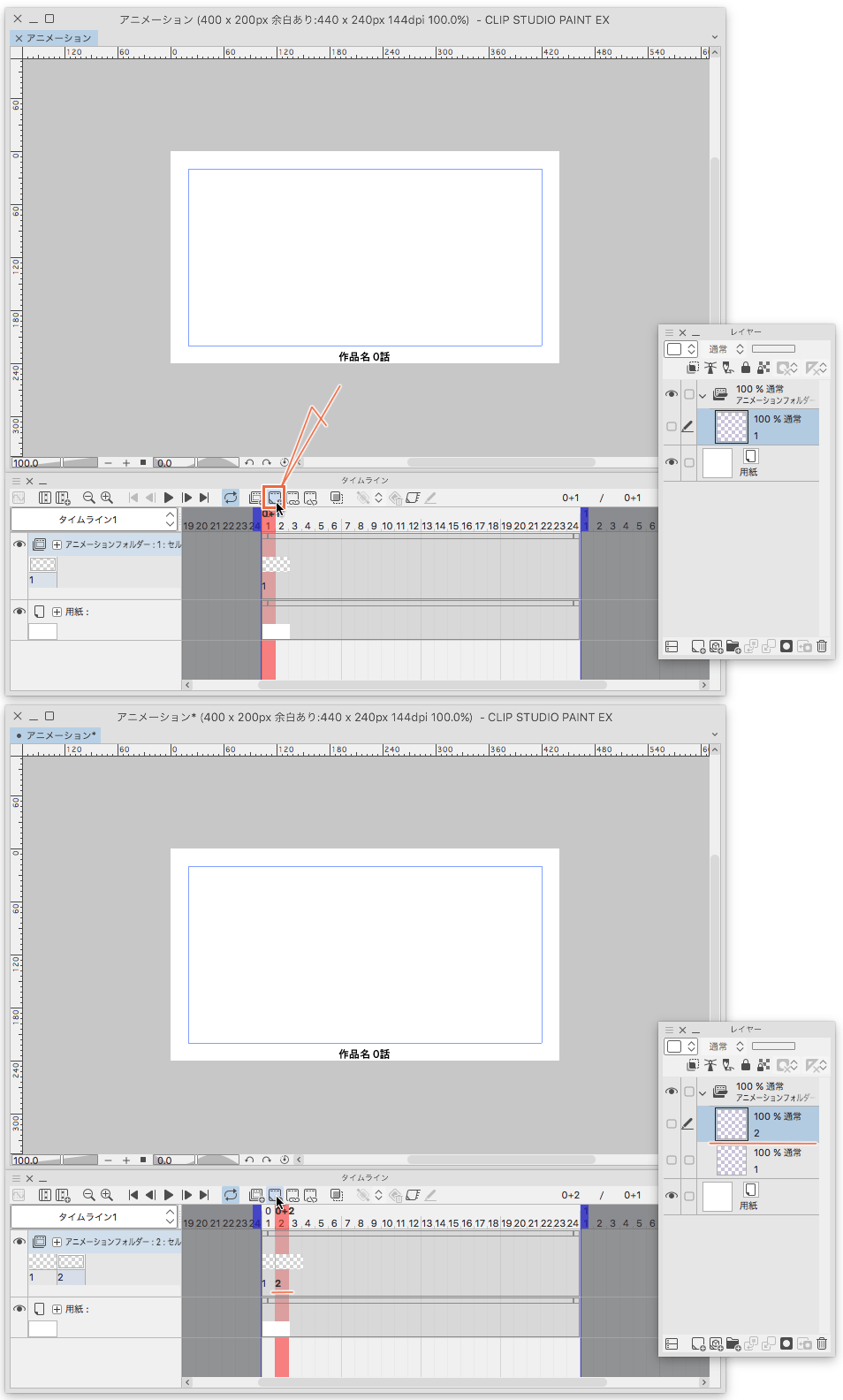Click New raster layer icon in upper Layer palette
The width and height of the screenshot is (843, 1400).
pos(698,647)
